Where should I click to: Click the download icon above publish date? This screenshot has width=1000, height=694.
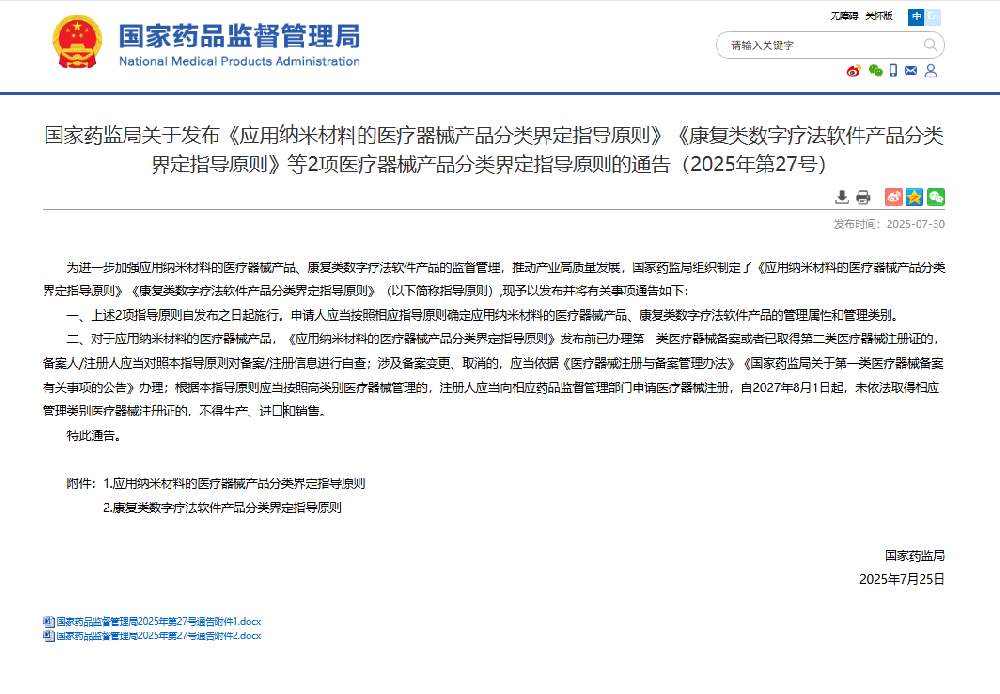click(x=842, y=197)
